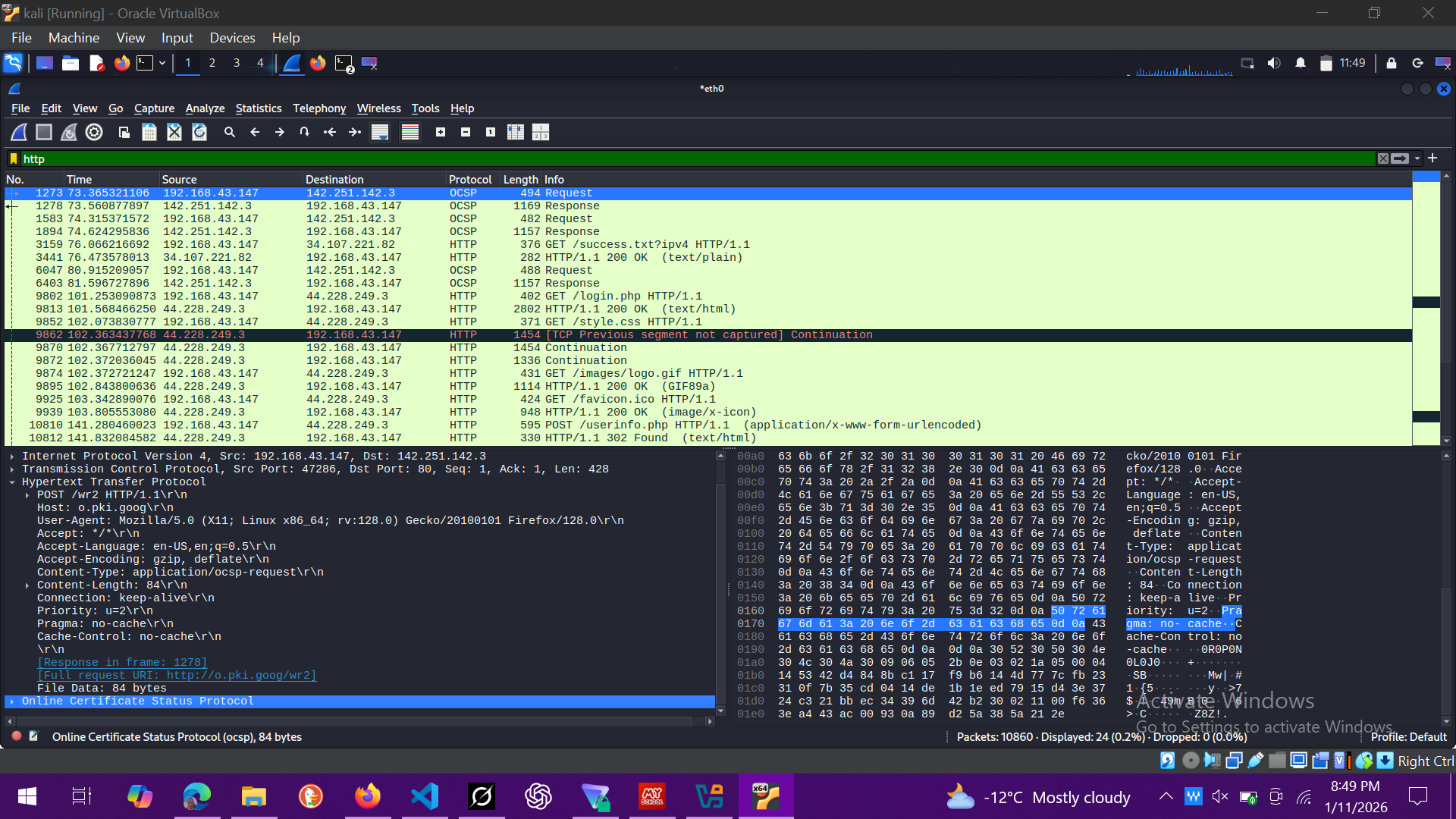This screenshot has width=1456, height=819.
Task: Open a capture file icon
Action: [124, 132]
